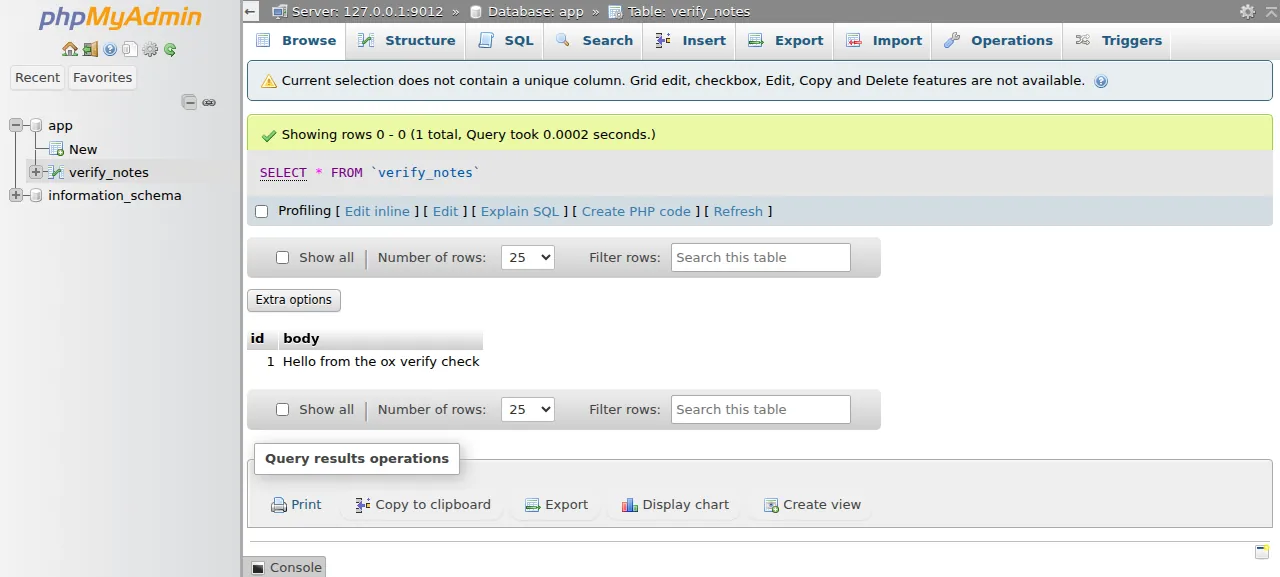Focus the Filter rows field below the table

[x=761, y=409]
